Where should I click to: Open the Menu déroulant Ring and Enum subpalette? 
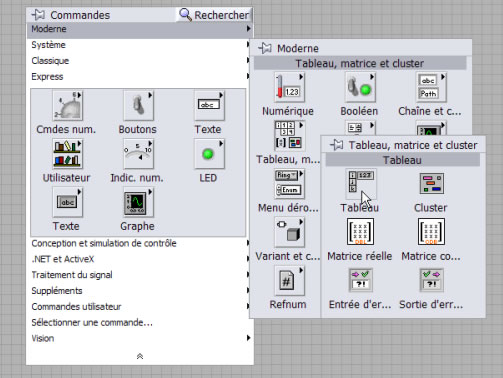[289, 184]
